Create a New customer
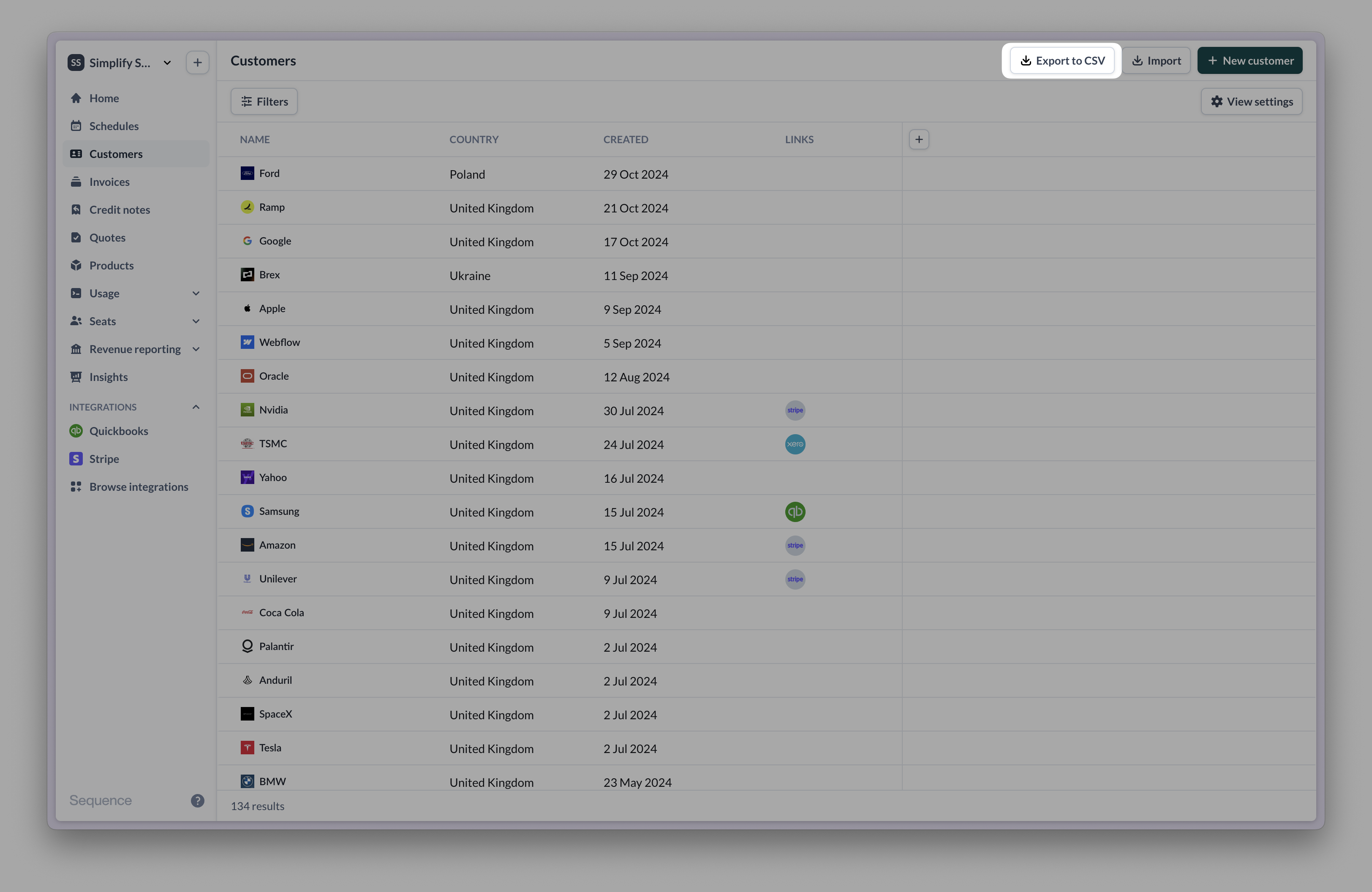The height and width of the screenshot is (892, 1372). click(1250, 60)
